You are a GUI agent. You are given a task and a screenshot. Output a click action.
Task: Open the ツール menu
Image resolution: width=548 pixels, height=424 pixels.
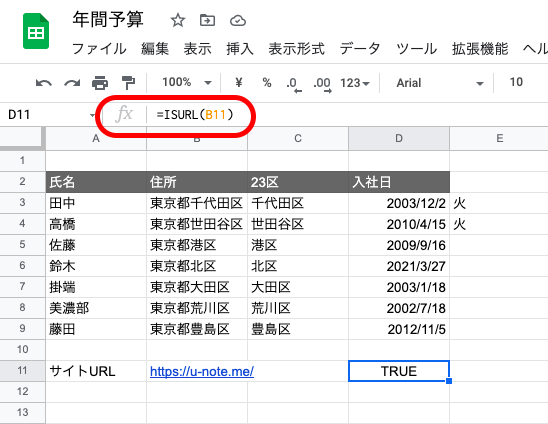(x=416, y=49)
